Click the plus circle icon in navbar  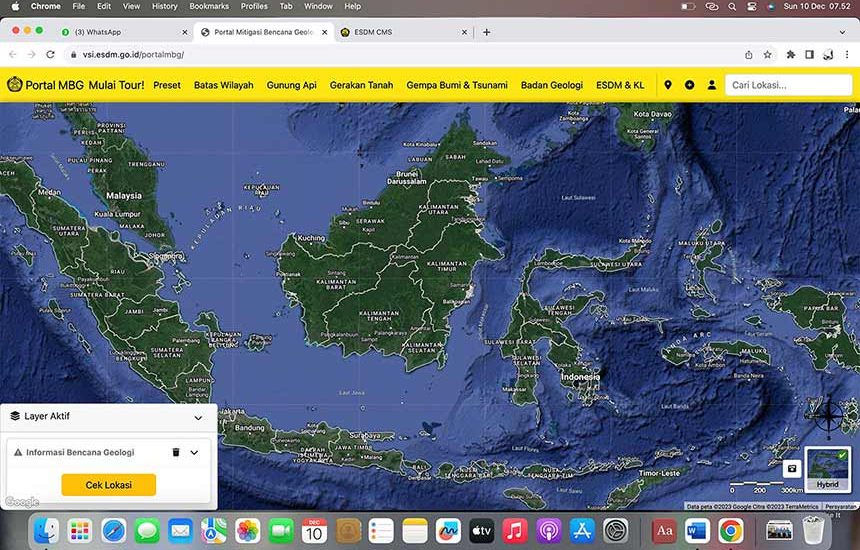689,85
